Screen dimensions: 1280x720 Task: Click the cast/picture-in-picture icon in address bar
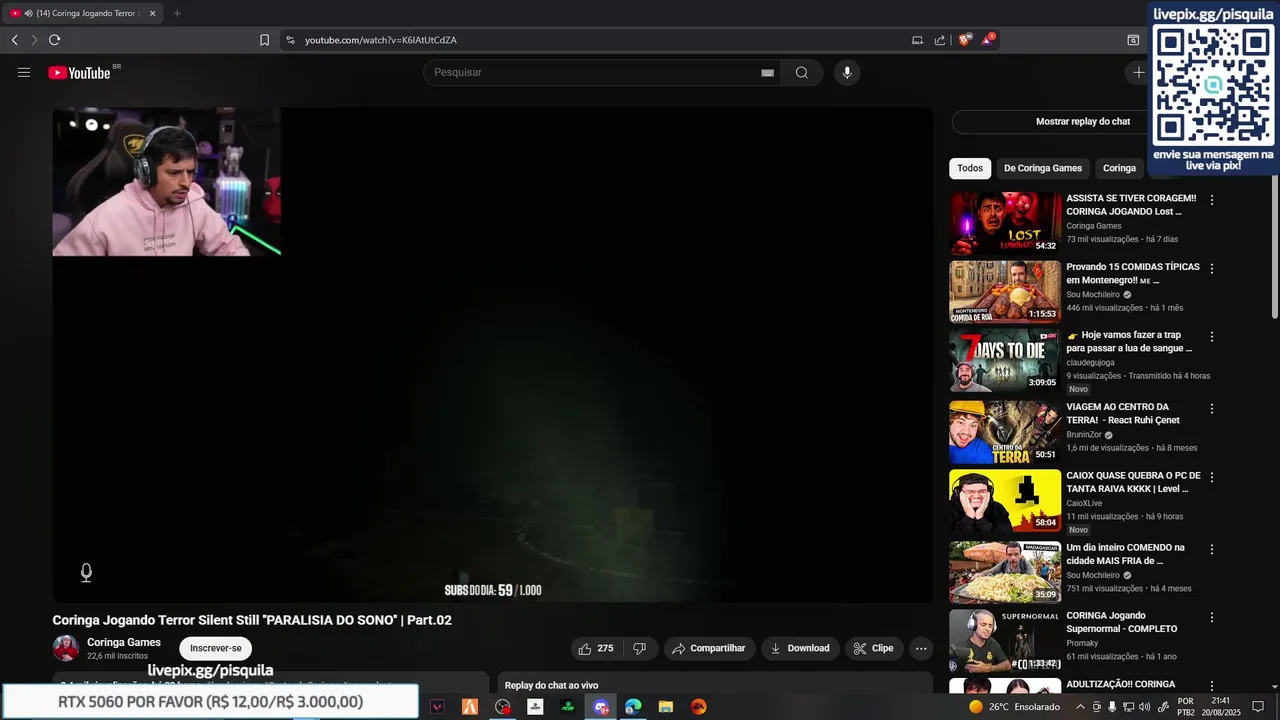[x=917, y=40]
